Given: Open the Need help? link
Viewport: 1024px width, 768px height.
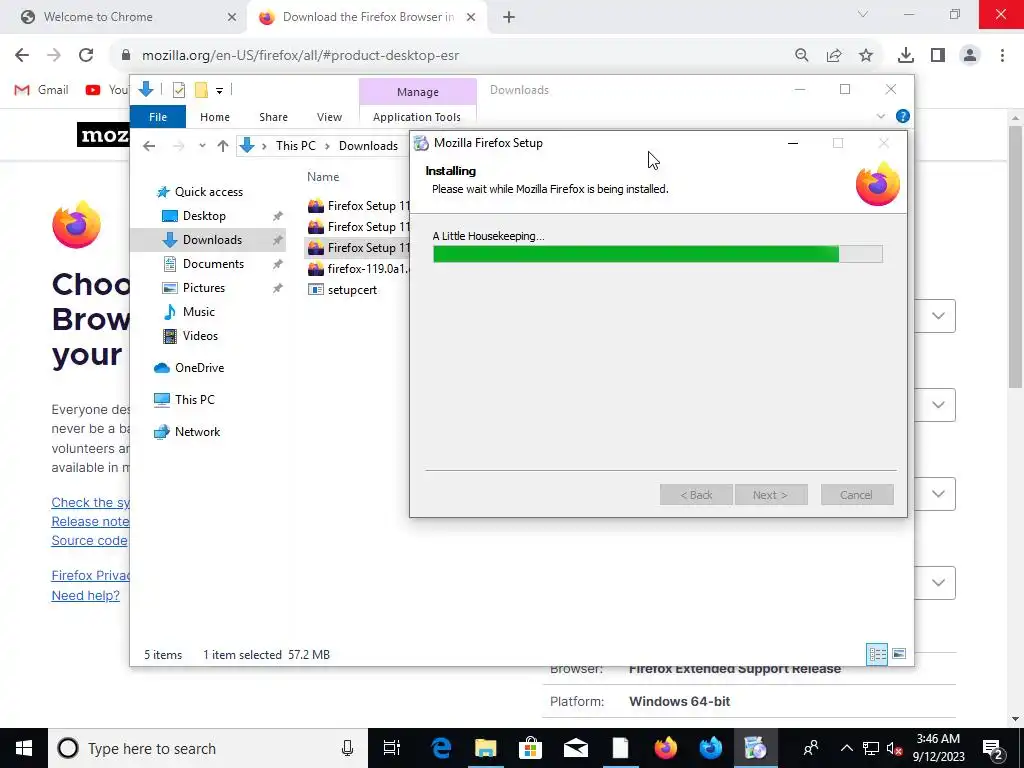Looking at the screenshot, I should pos(86,596).
